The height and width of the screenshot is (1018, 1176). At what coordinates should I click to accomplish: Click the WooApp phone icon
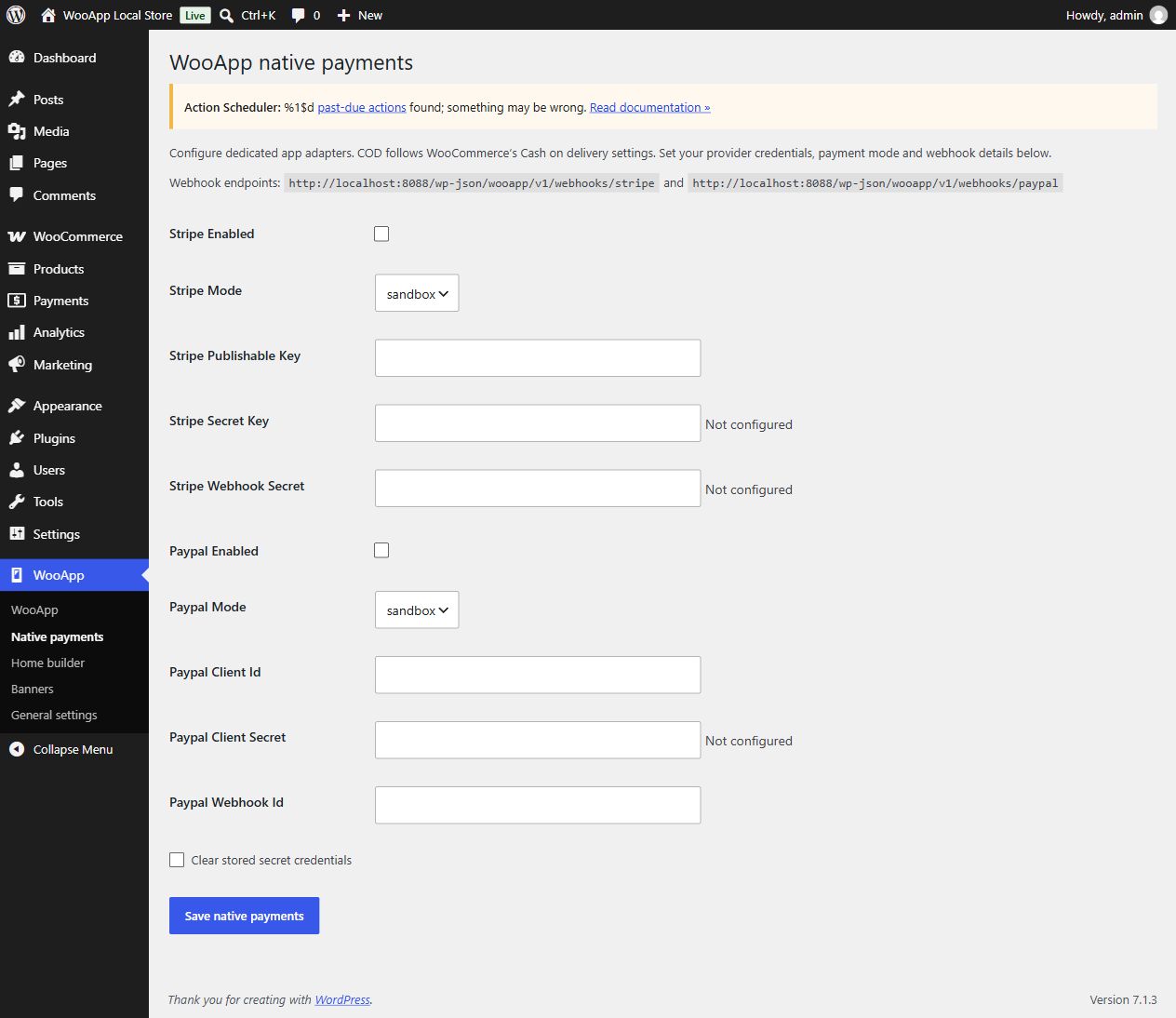click(x=17, y=575)
